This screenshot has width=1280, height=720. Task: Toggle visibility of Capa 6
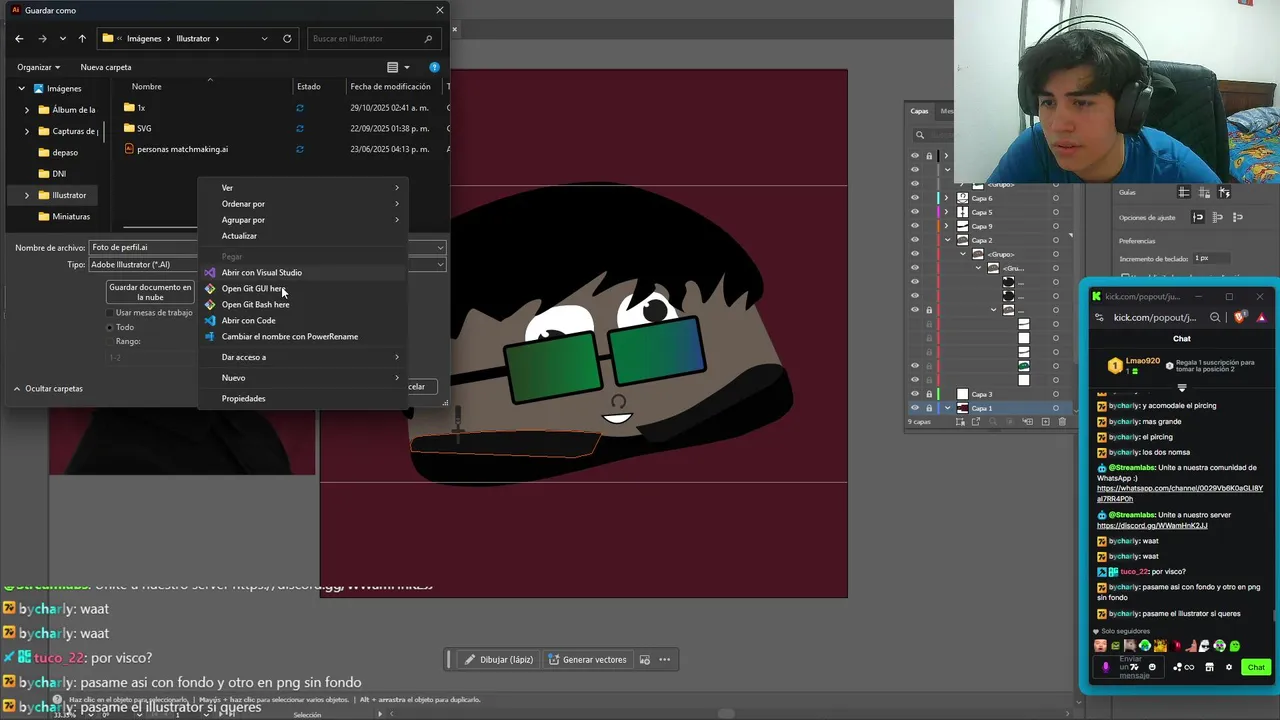pos(914,198)
